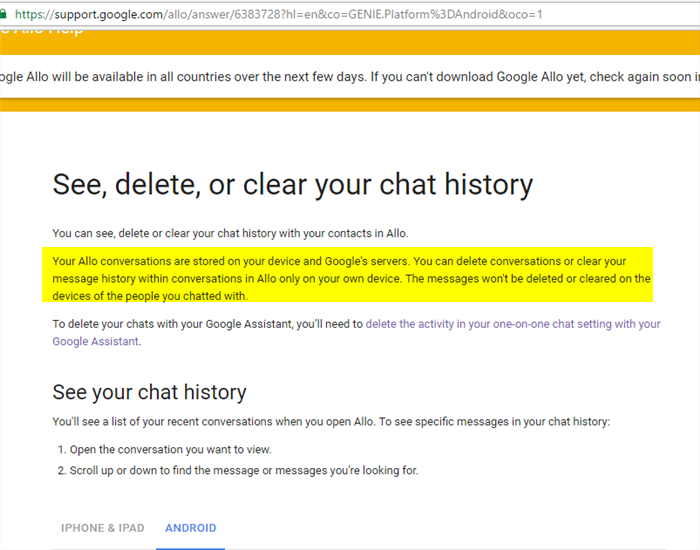Click the green secure padlock icon
Image resolution: width=700 pixels, height=550 pixels.
3,14
